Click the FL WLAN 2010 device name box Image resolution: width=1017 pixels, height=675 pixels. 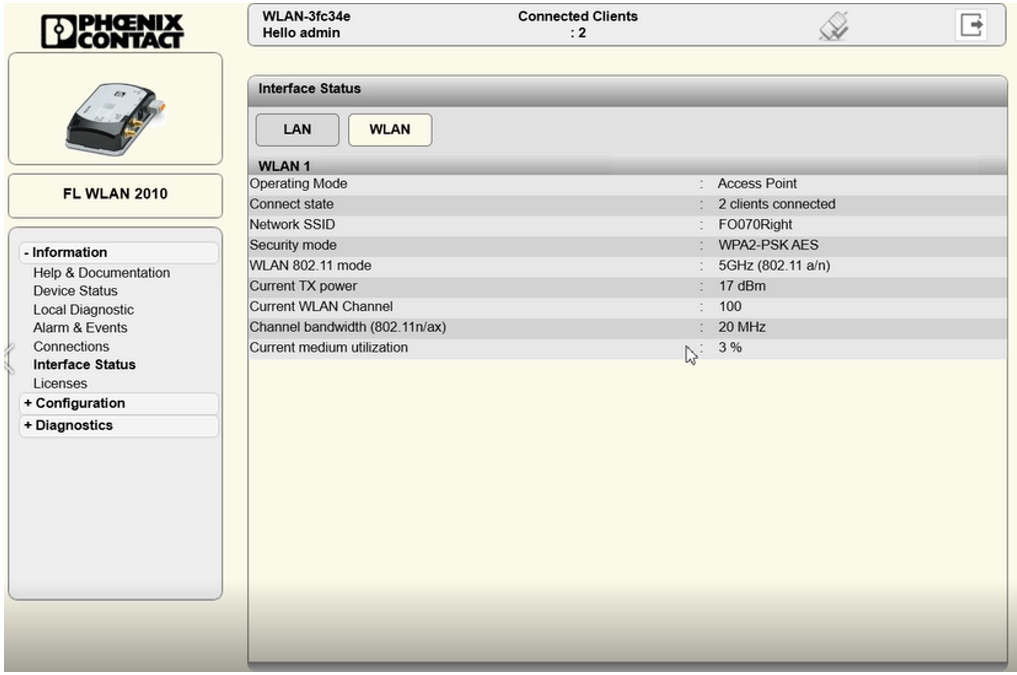pos(115,194)
